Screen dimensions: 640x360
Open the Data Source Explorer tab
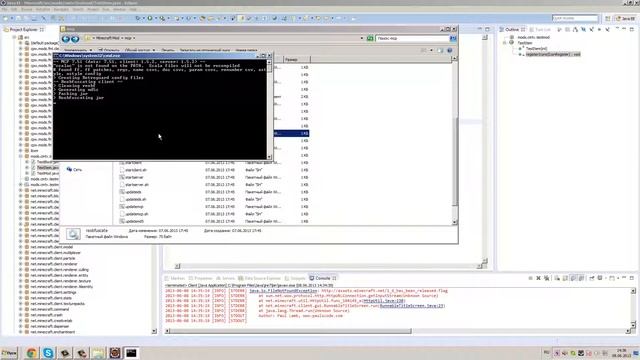[260, 278]
